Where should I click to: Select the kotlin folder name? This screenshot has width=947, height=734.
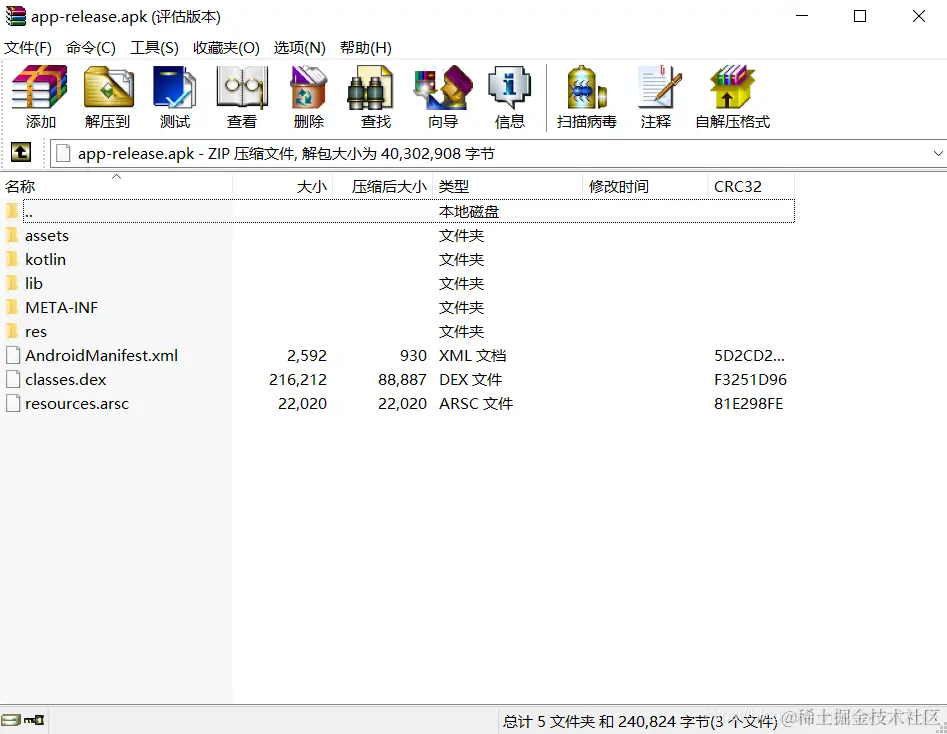click(x=45, y=259)
